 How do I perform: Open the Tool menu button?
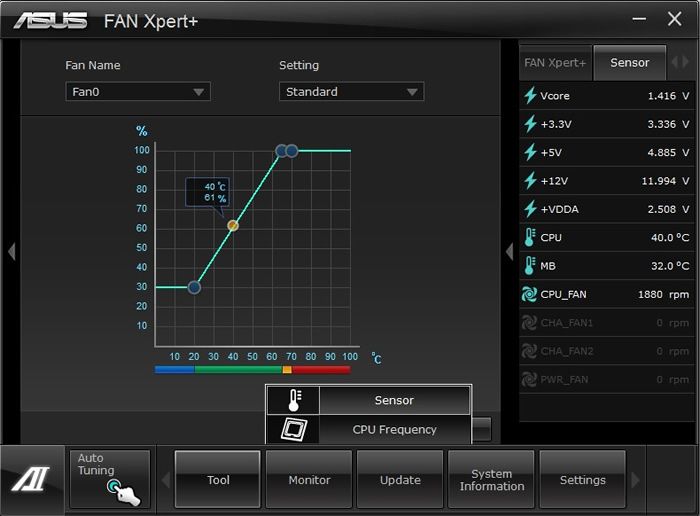point(218,479)
